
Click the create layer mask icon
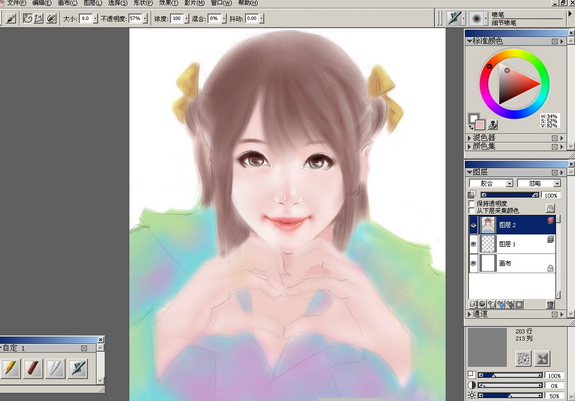pos(520,304)
